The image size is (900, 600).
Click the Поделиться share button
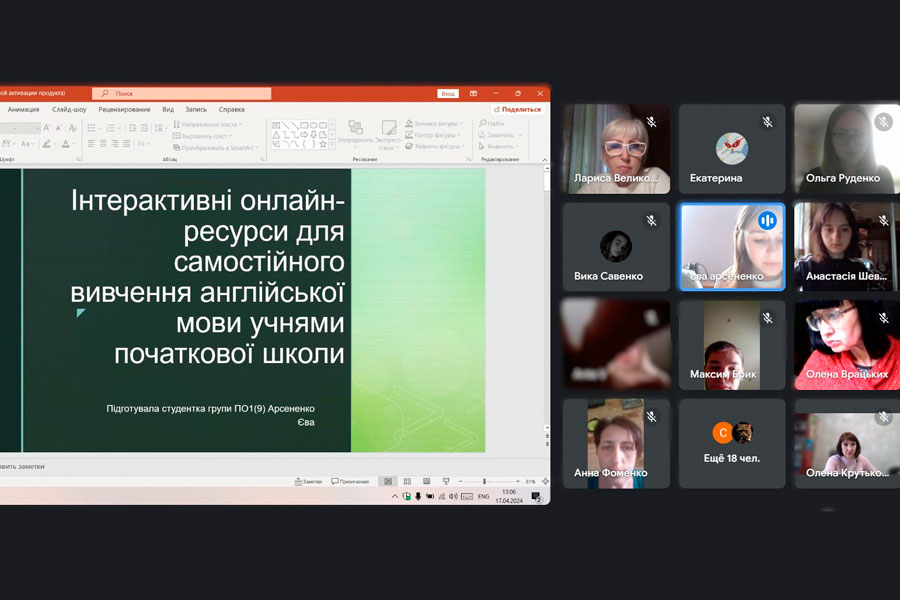point(517,109)
